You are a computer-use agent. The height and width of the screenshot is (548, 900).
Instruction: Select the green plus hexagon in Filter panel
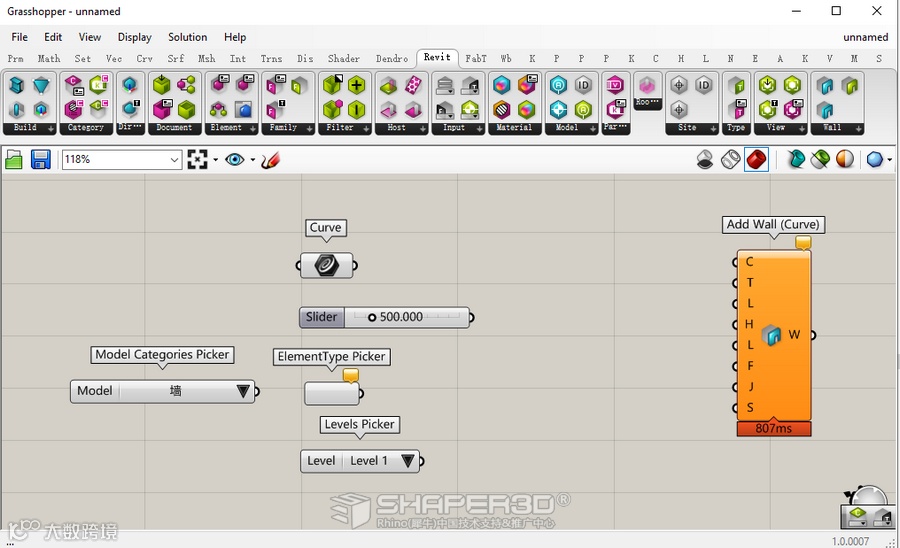coord(356,85)
